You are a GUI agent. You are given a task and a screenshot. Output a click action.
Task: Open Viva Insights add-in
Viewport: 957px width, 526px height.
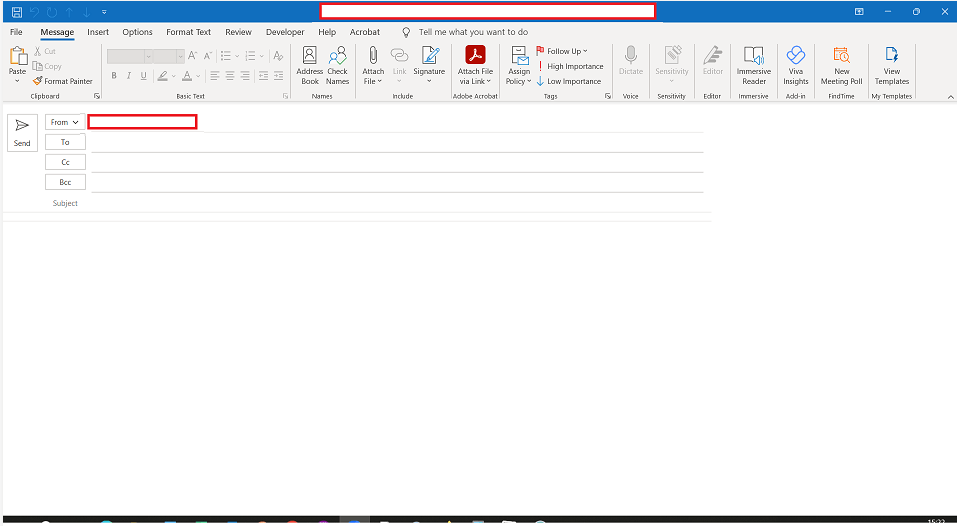click(x=796, y=66)
